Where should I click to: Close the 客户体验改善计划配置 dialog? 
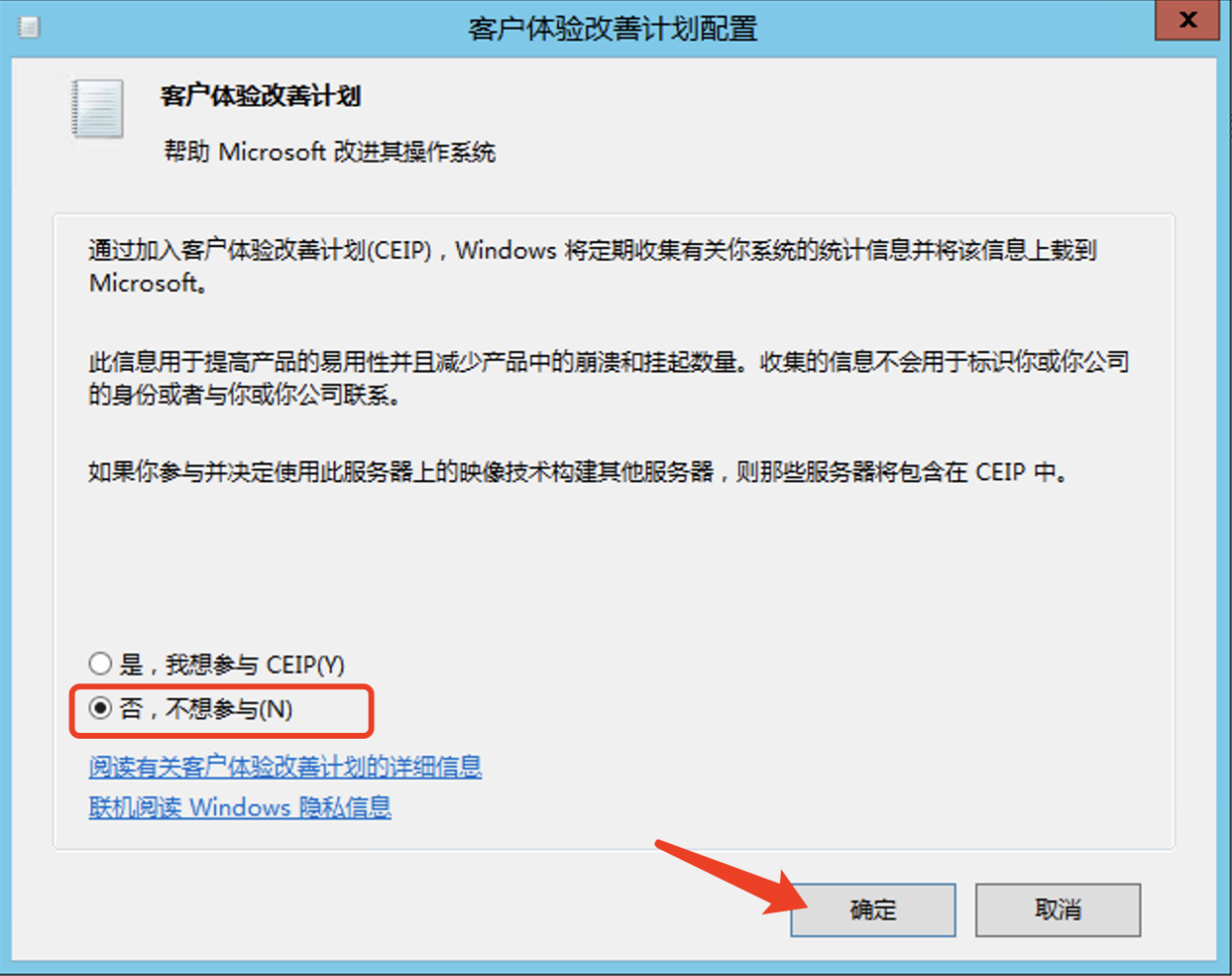tap(1187, 20)
